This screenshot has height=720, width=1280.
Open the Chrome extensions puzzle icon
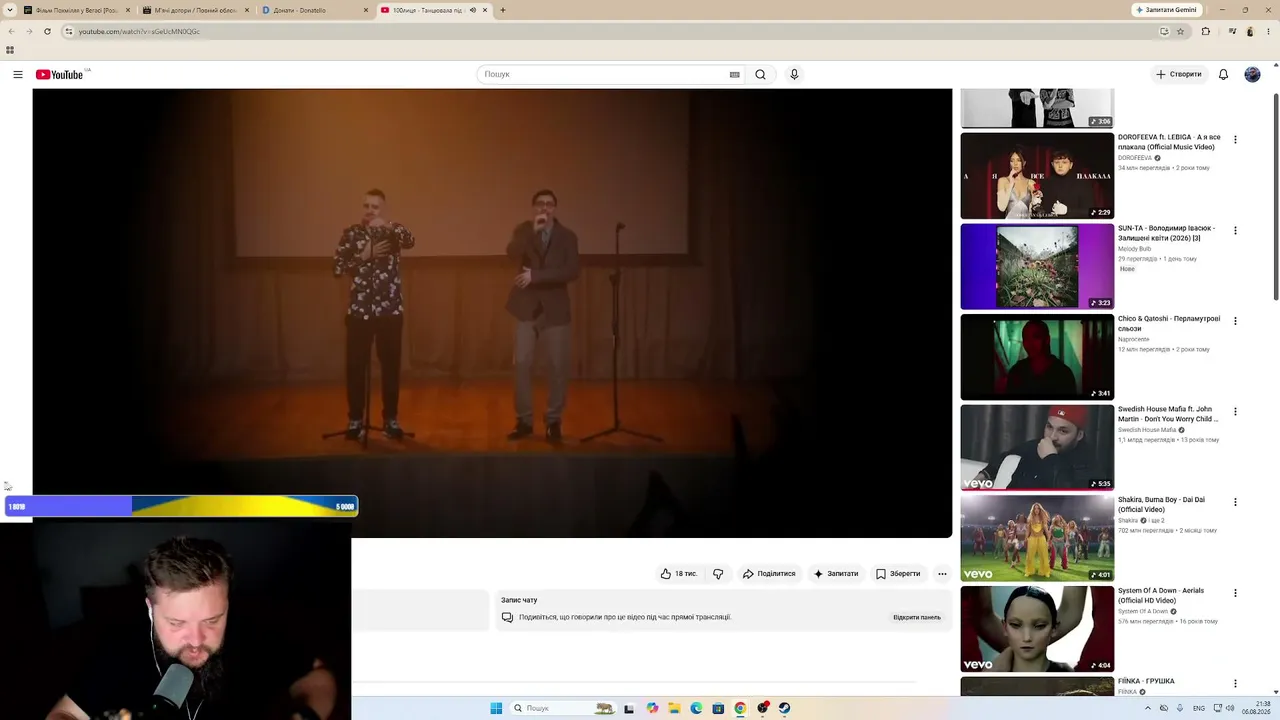(1205, 31)
